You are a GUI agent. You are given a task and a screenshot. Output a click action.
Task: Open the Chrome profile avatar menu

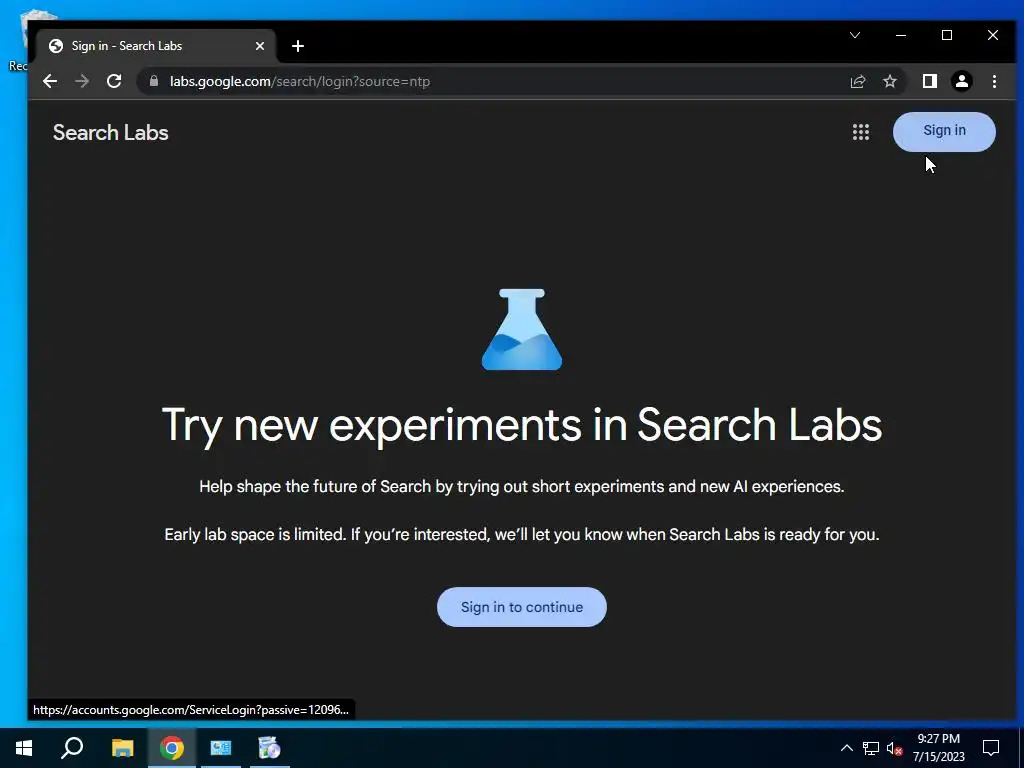coord(961,81)
